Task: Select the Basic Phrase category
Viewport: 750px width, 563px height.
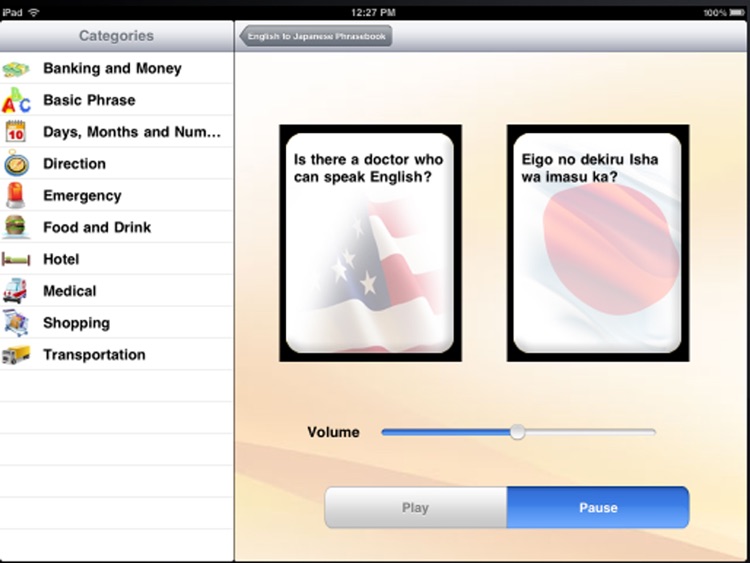Action: (117, 100)
